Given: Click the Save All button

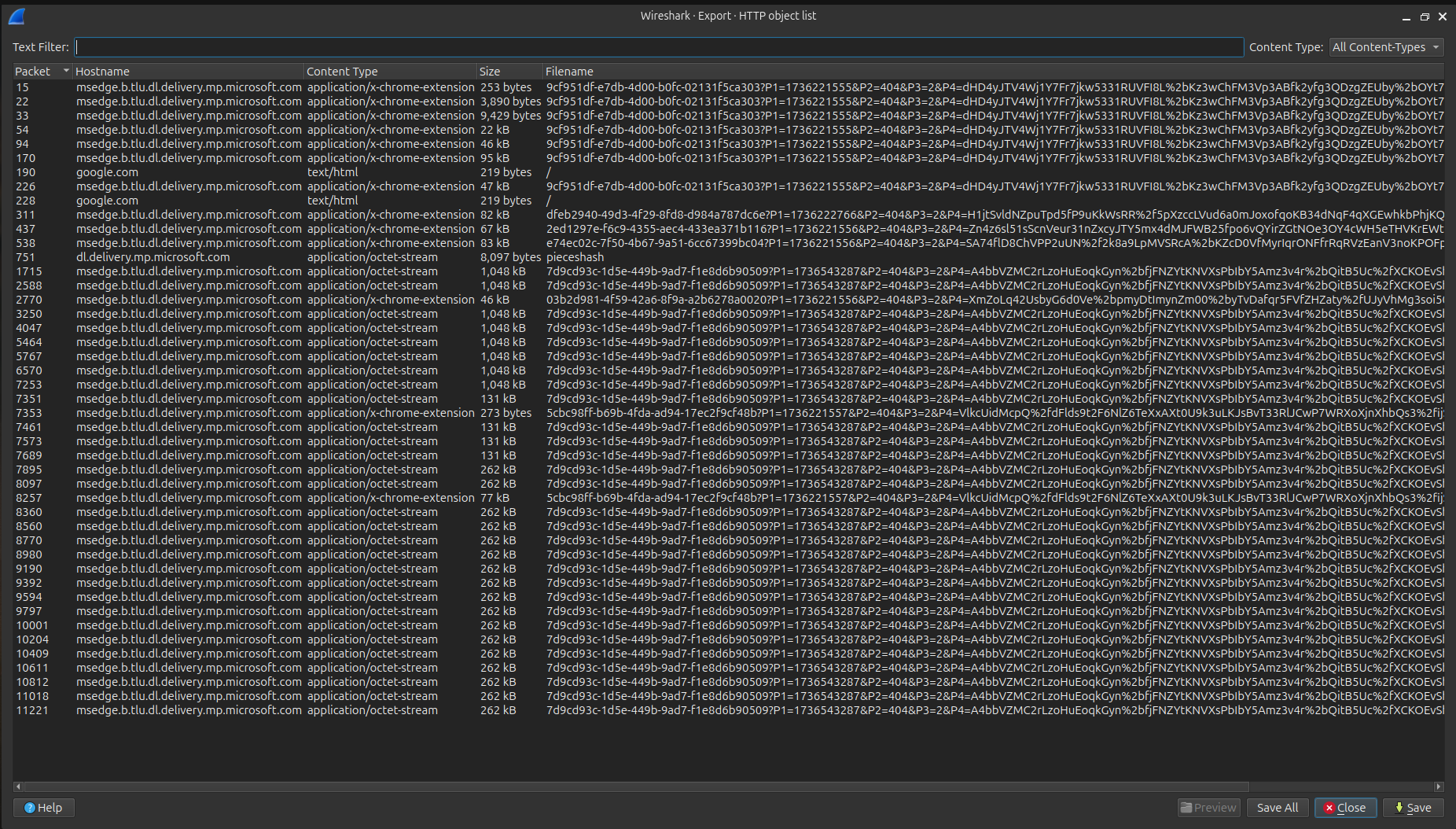Looking at the screenshot, I should 1277,808.
